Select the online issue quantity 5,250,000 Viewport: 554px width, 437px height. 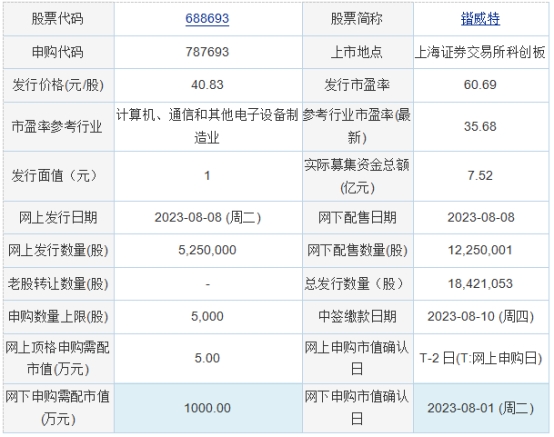click(x=207, y=250)
